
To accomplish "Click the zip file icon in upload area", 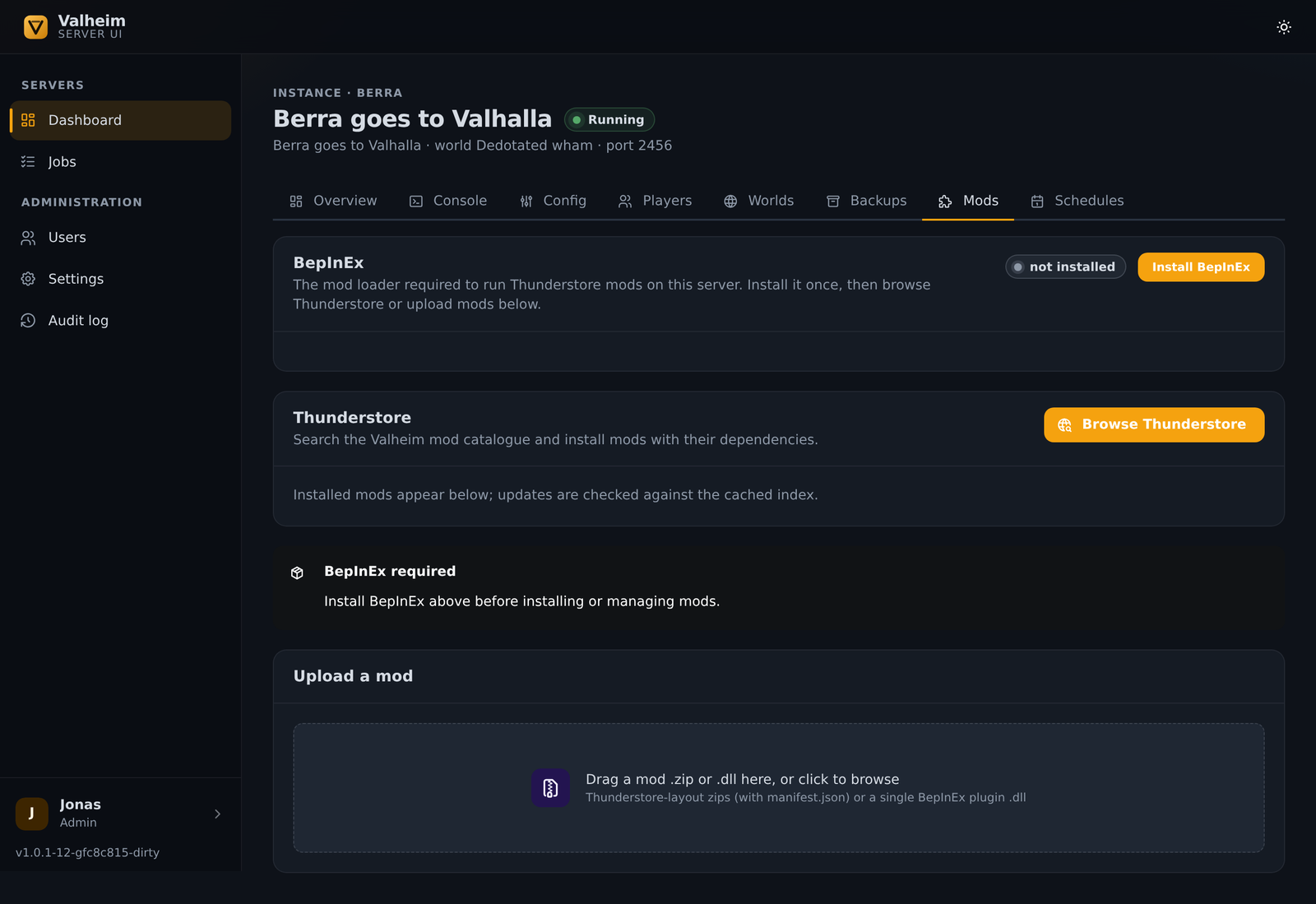I will tap(550, 788).
